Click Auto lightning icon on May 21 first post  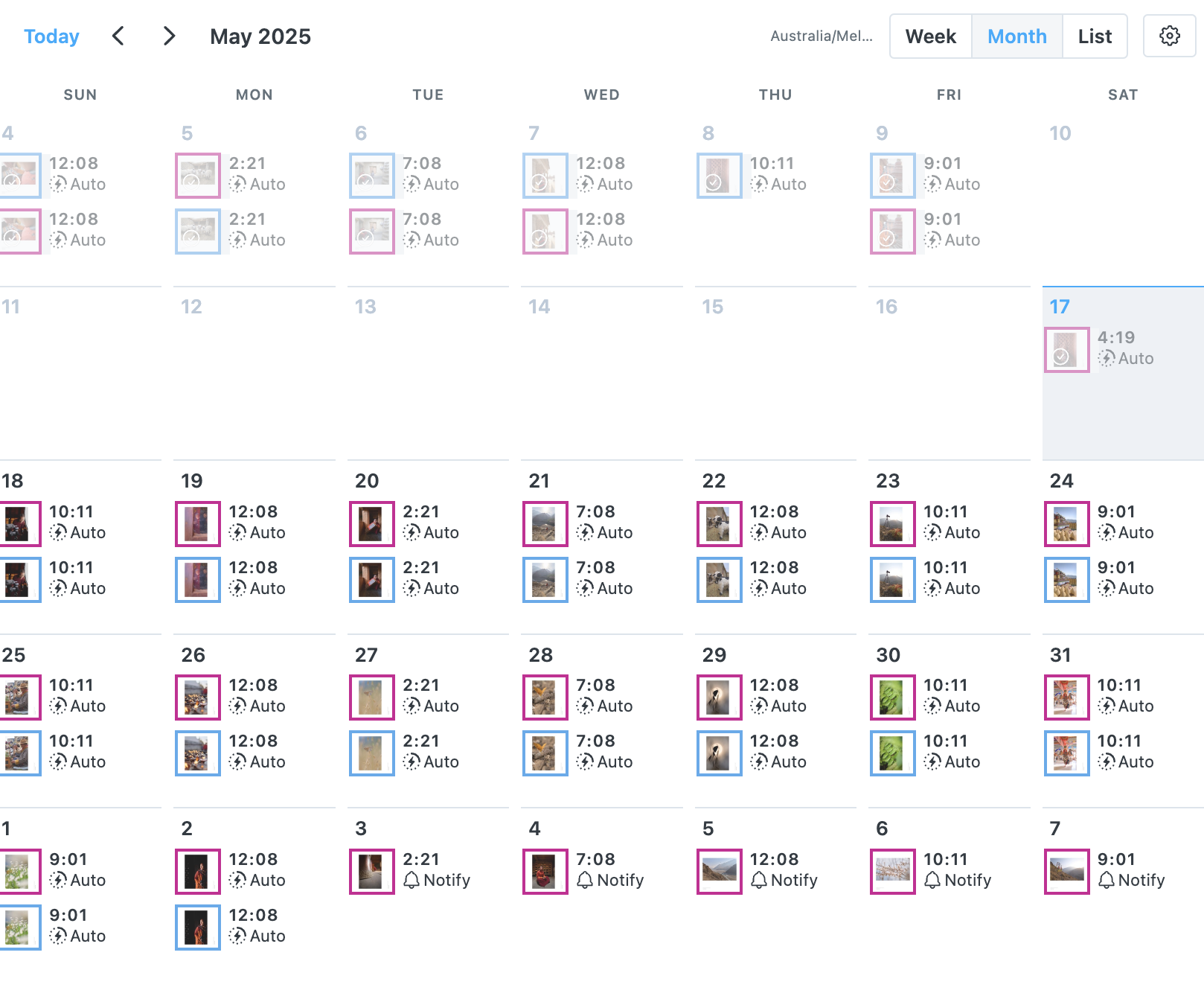[x=586, y=532]
